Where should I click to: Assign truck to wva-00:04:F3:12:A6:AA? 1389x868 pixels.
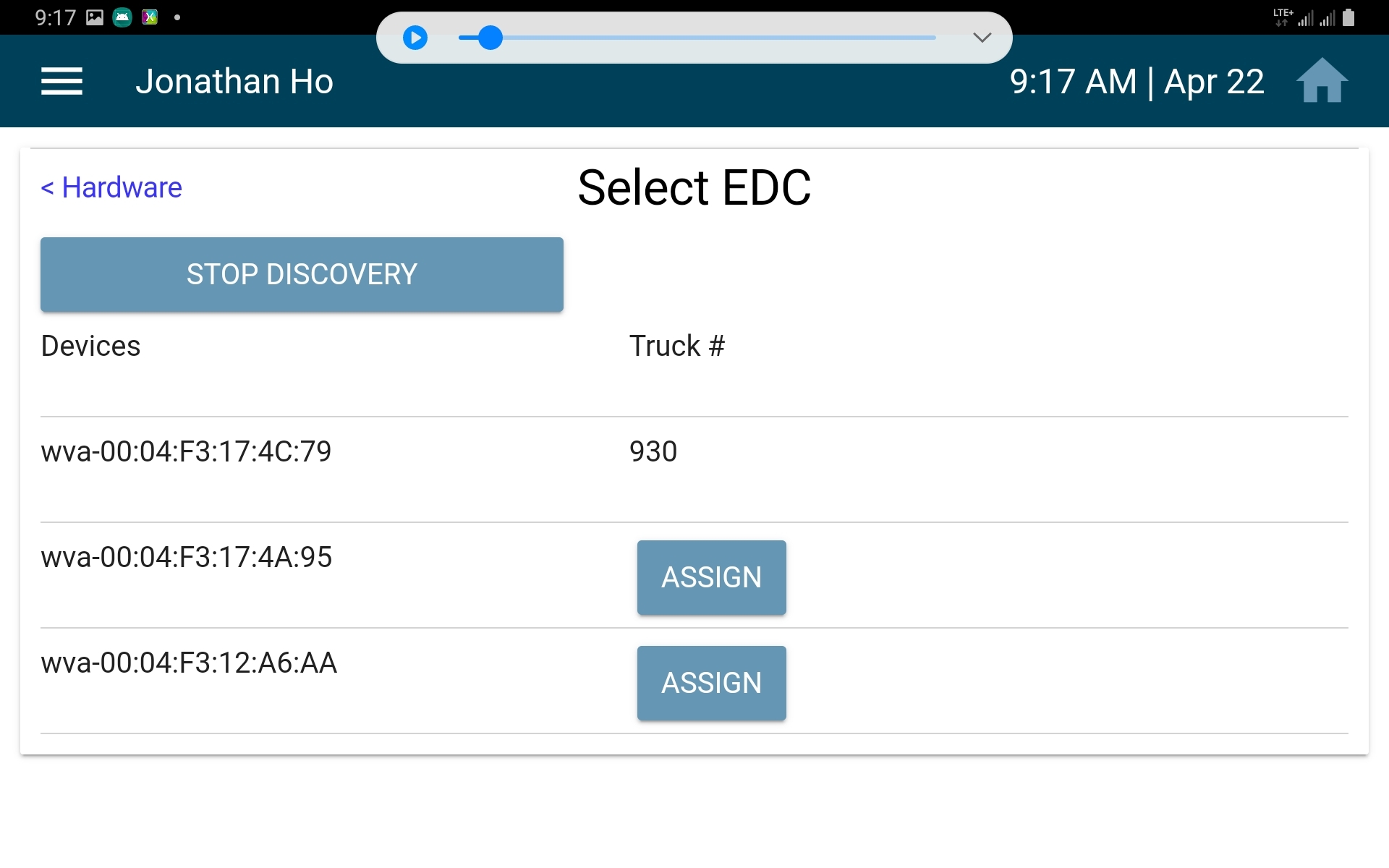click(711, 683)
